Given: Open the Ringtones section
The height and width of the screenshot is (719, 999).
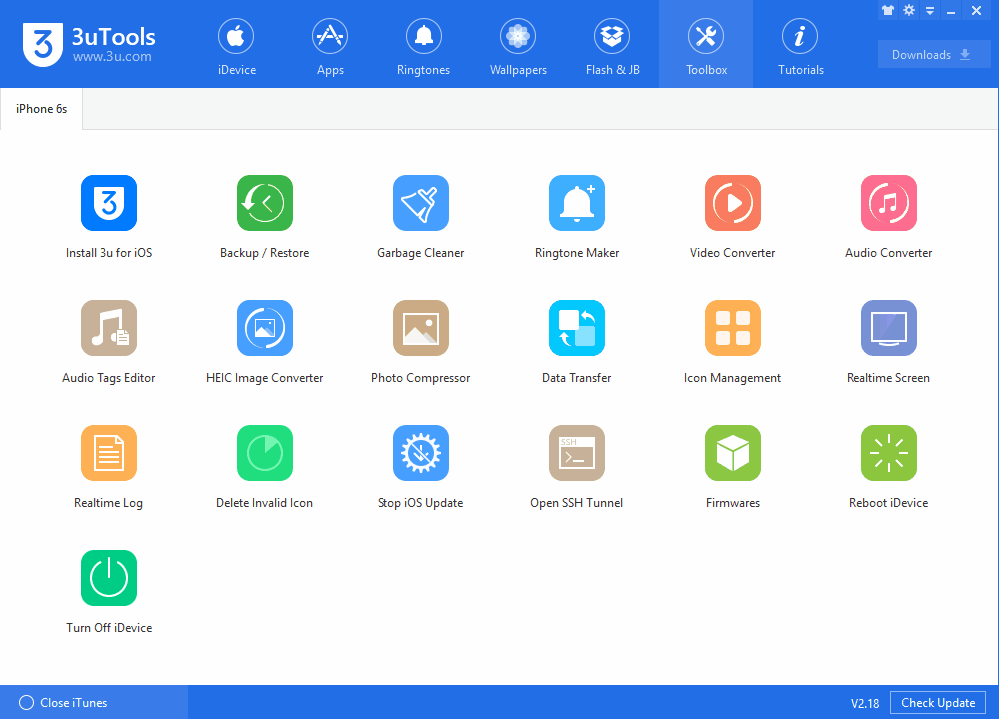Looking at the screenshot, I should coord(424,46).
